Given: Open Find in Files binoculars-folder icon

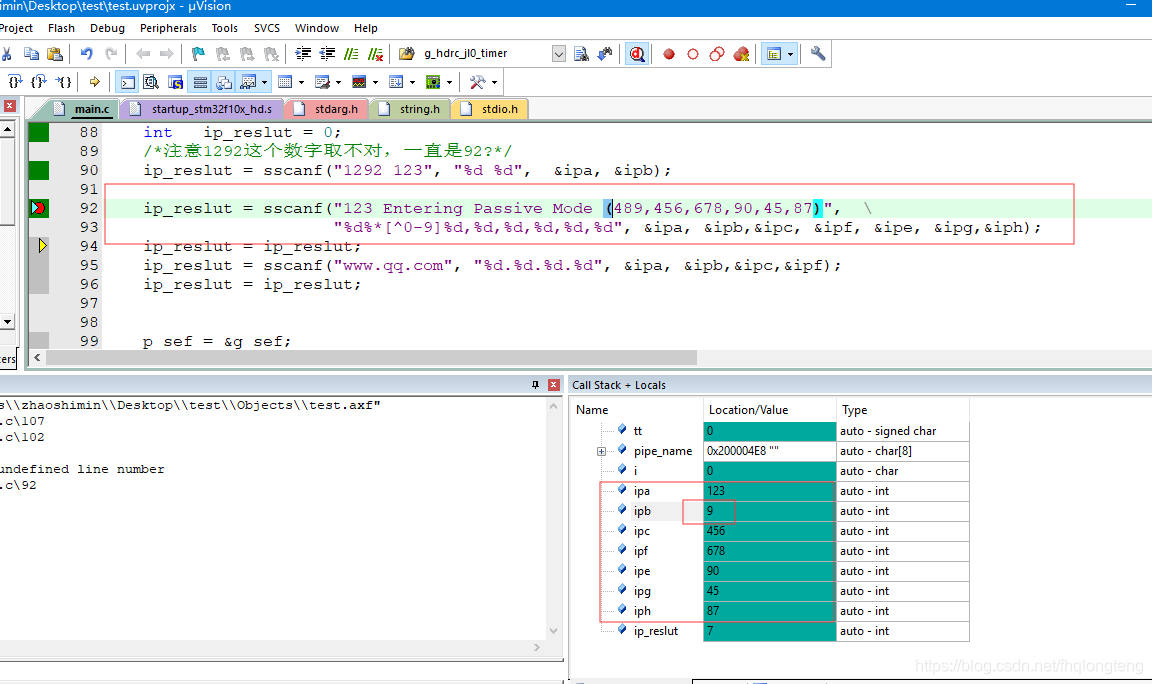Looking at the screenshot, I should (406, 54).
